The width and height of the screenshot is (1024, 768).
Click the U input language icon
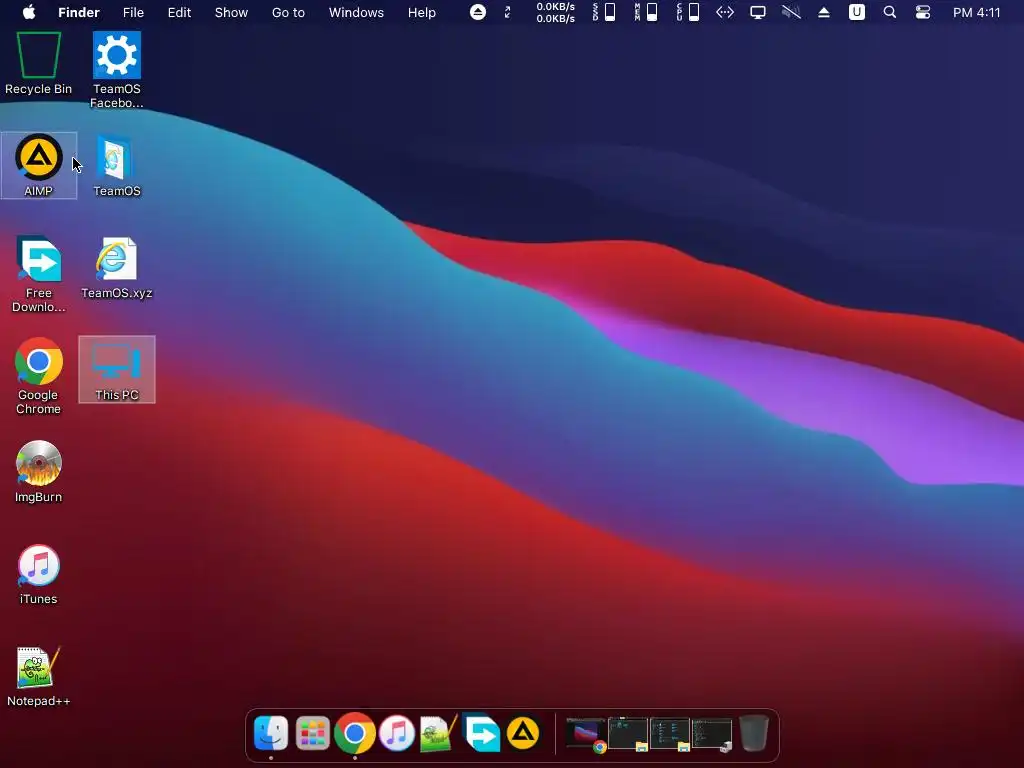tap(857, 12)
